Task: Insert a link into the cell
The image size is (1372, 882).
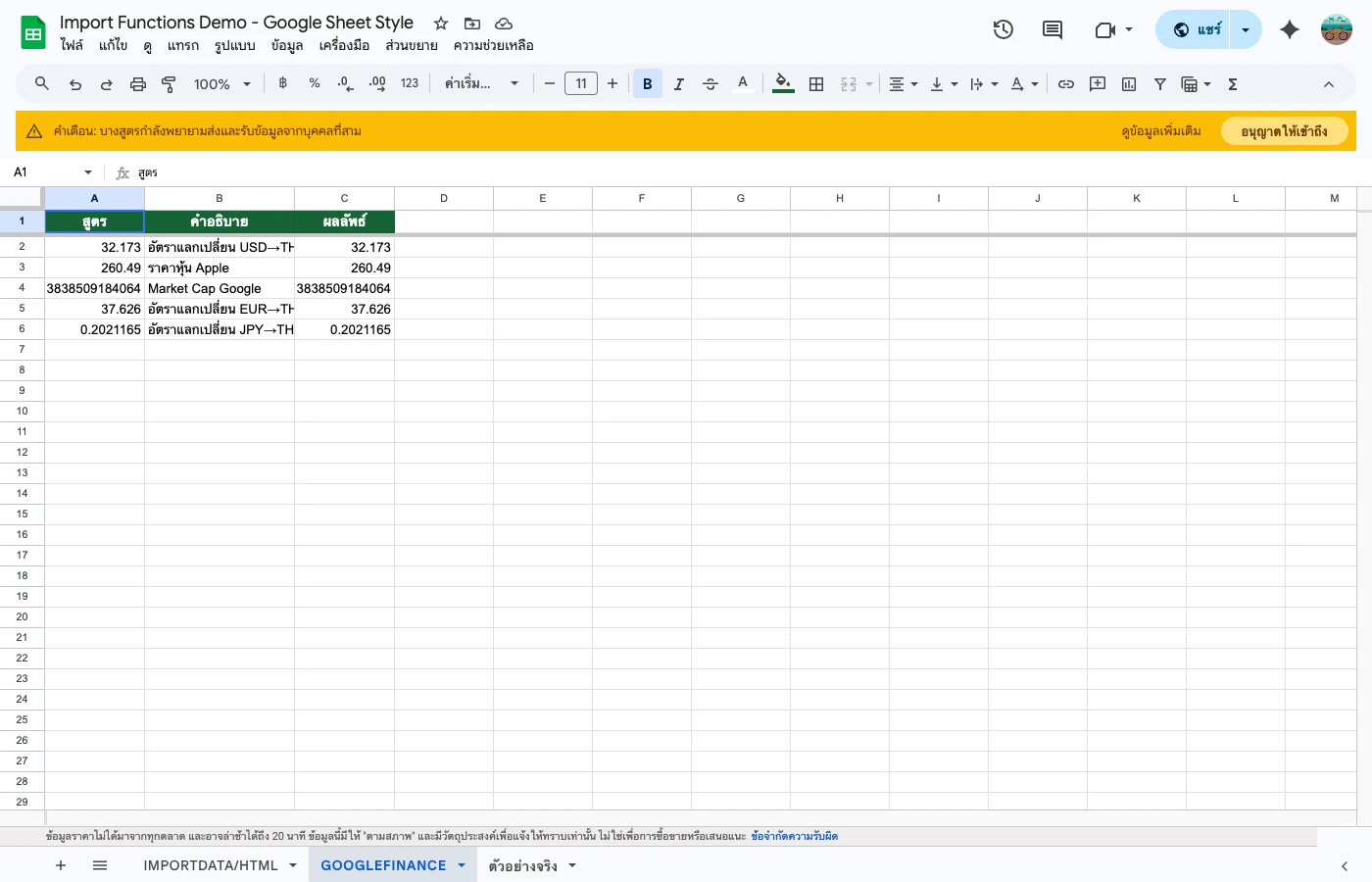Action: tap(1066, 83)
